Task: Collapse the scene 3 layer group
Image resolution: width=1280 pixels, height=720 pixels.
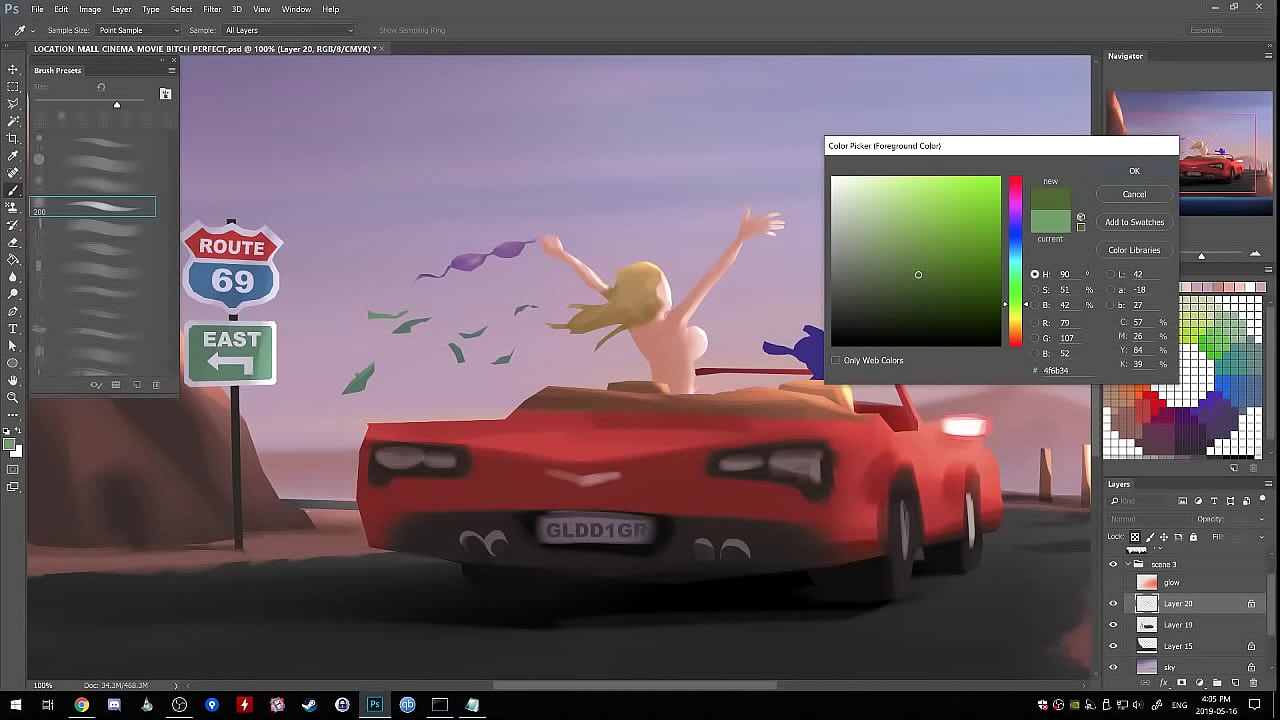Action: pos(1126,564)
